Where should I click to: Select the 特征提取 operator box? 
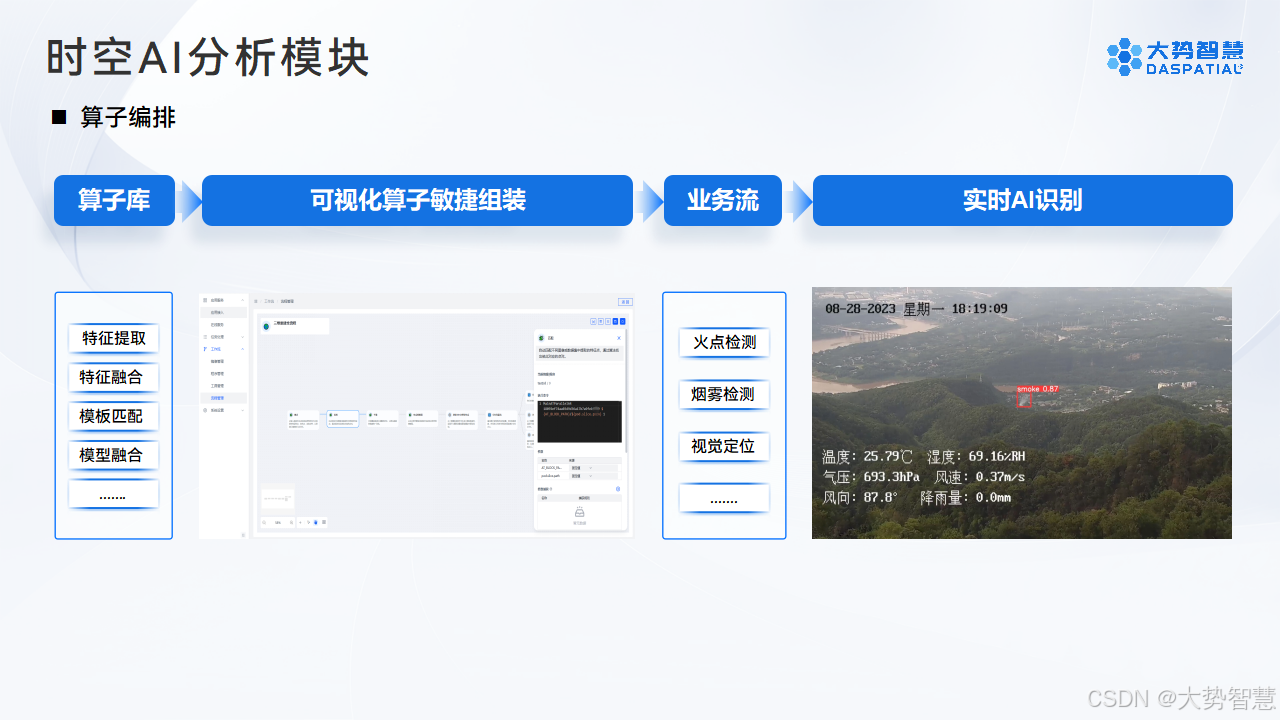point(114,338)
